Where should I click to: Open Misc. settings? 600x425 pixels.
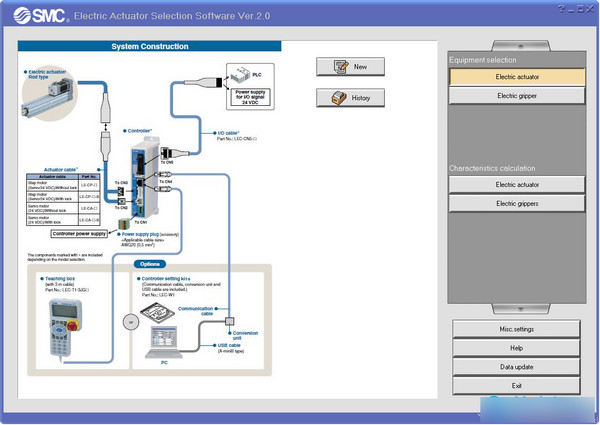[x=516, y=329]
